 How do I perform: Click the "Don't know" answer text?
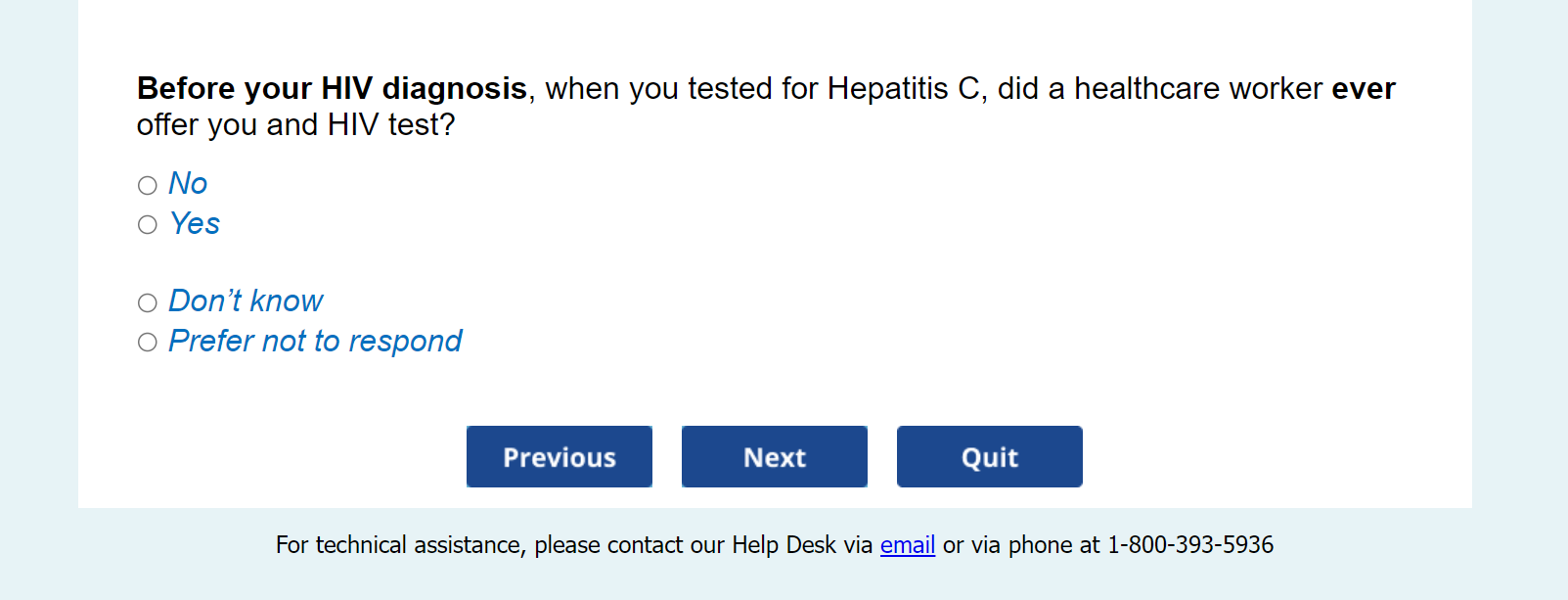pyautogui.click(x=246, y=301)
